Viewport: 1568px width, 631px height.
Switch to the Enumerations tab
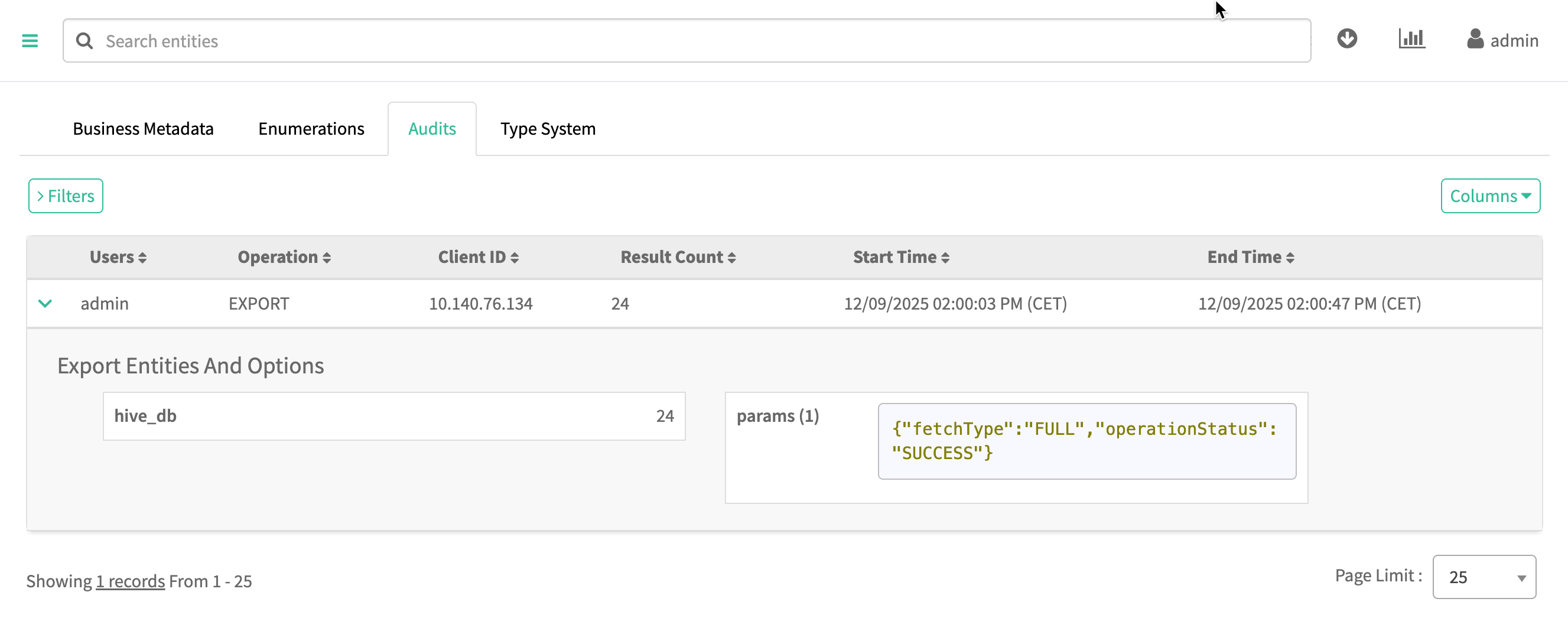(x=311, y=129)
